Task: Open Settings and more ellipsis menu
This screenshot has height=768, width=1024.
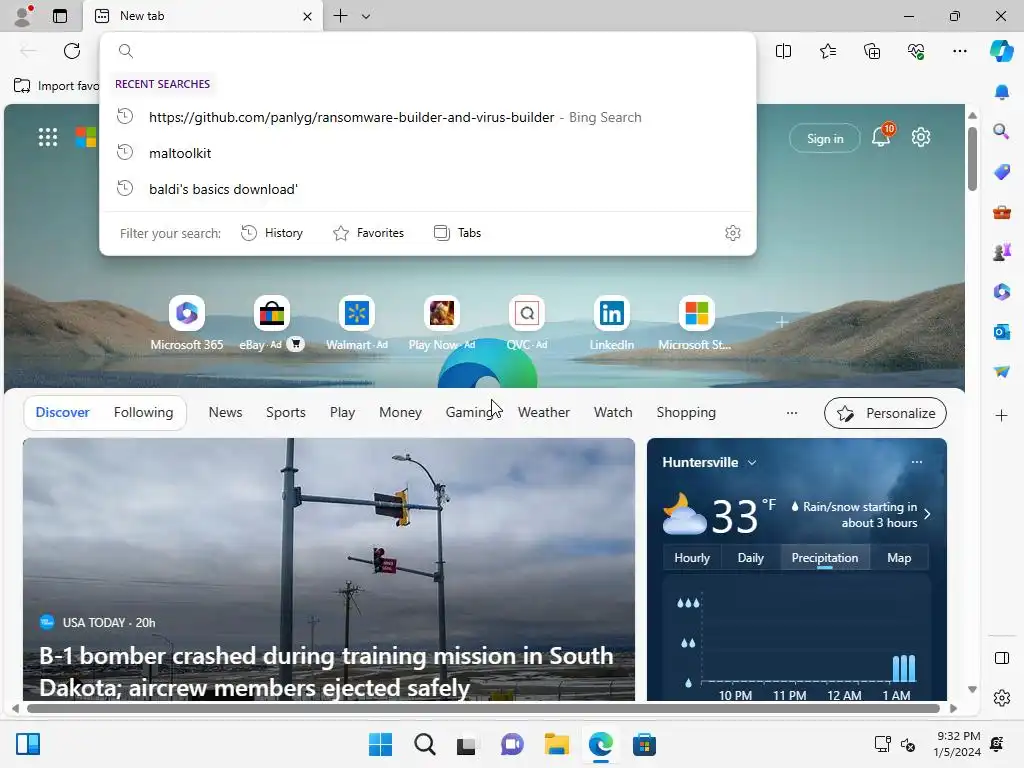Action: coord(959,51)
